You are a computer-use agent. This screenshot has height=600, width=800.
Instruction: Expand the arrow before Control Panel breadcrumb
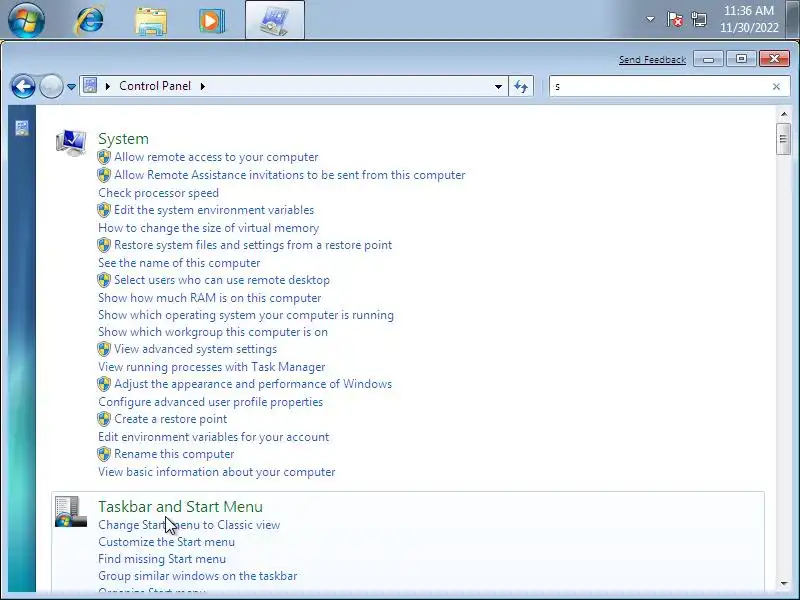[x=108, y=86]
